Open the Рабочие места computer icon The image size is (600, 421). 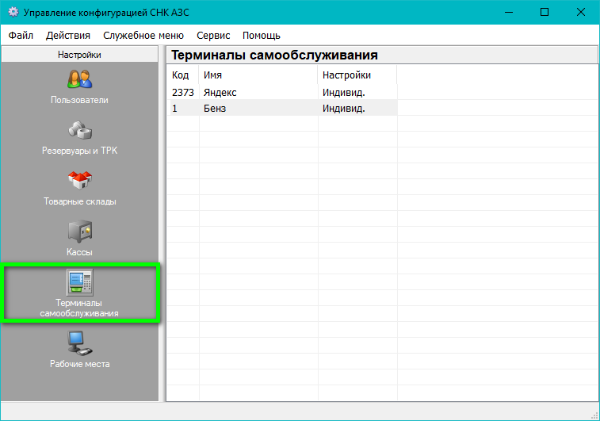click(x=79, y=343)
